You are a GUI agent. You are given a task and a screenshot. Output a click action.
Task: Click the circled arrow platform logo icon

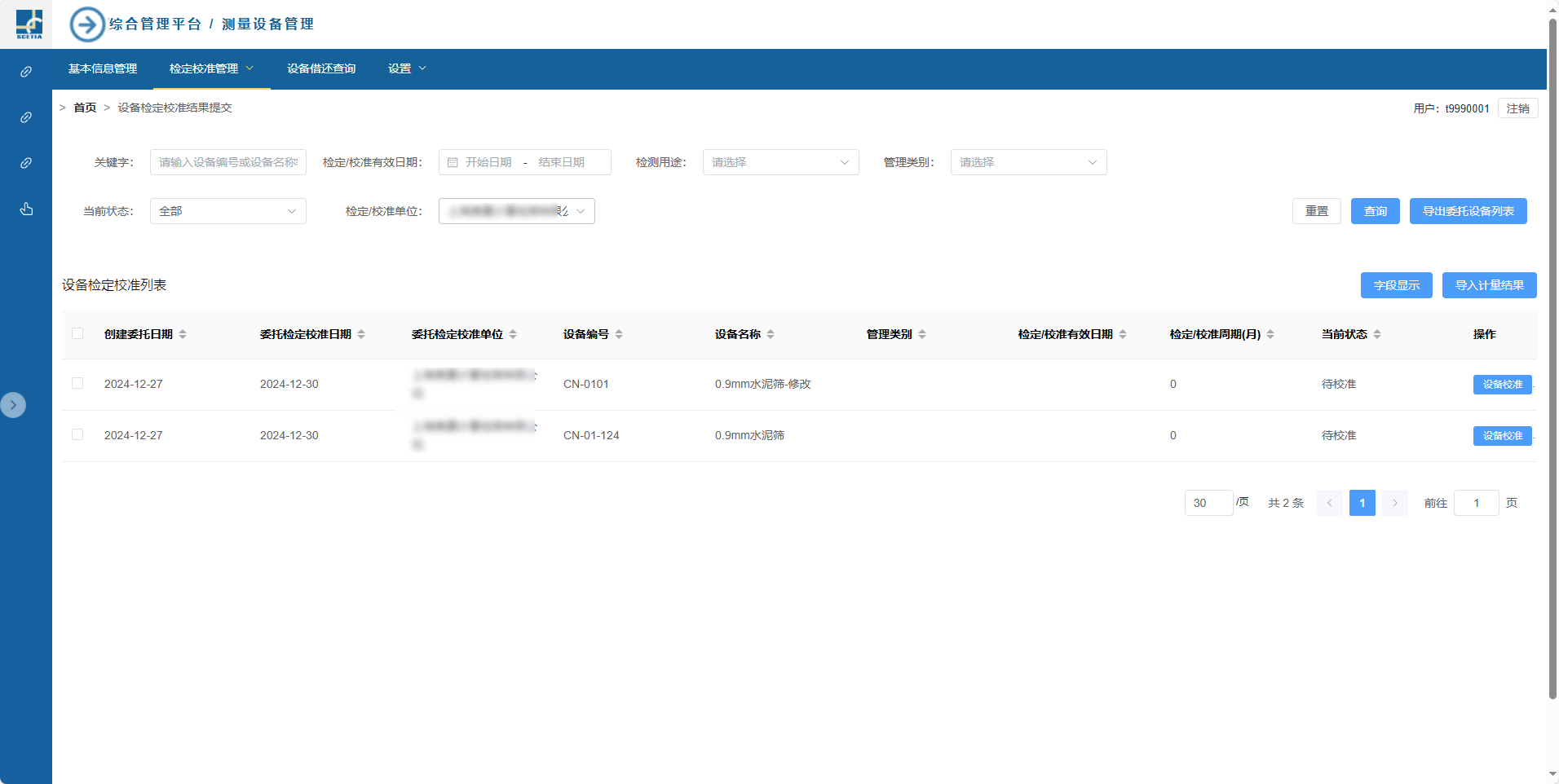pos(87,24)
